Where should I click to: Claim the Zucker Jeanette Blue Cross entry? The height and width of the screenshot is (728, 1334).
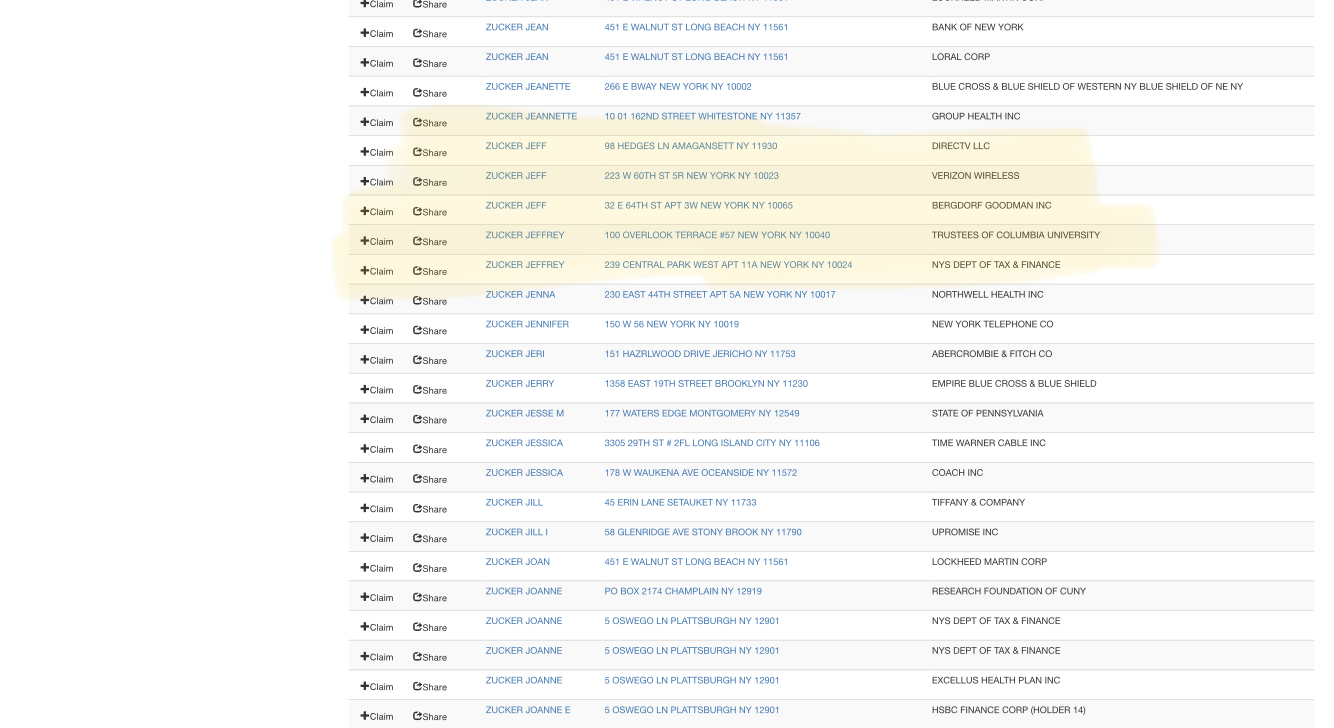pyautogui.click(x=377, y=93)
